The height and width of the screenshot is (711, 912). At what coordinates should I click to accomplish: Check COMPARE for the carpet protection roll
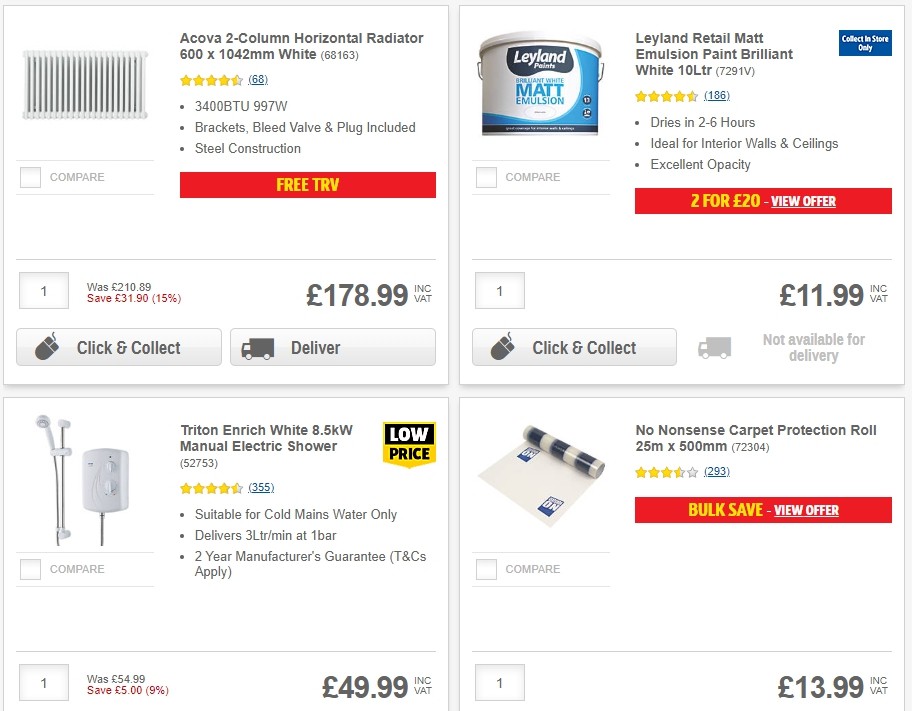coord(485,569)
